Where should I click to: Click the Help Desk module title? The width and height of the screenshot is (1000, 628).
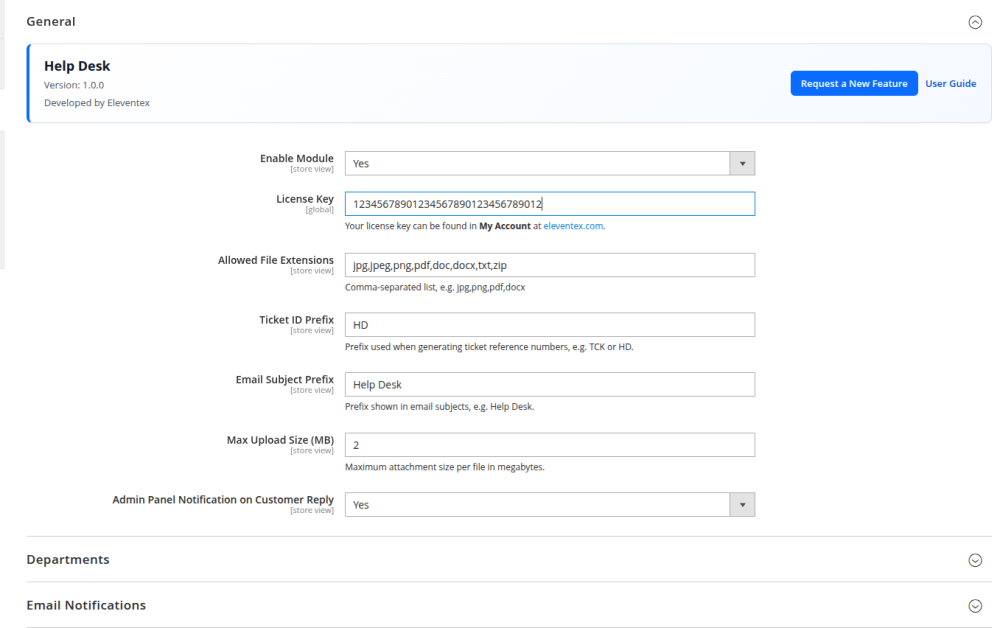[x=77, y=67]
